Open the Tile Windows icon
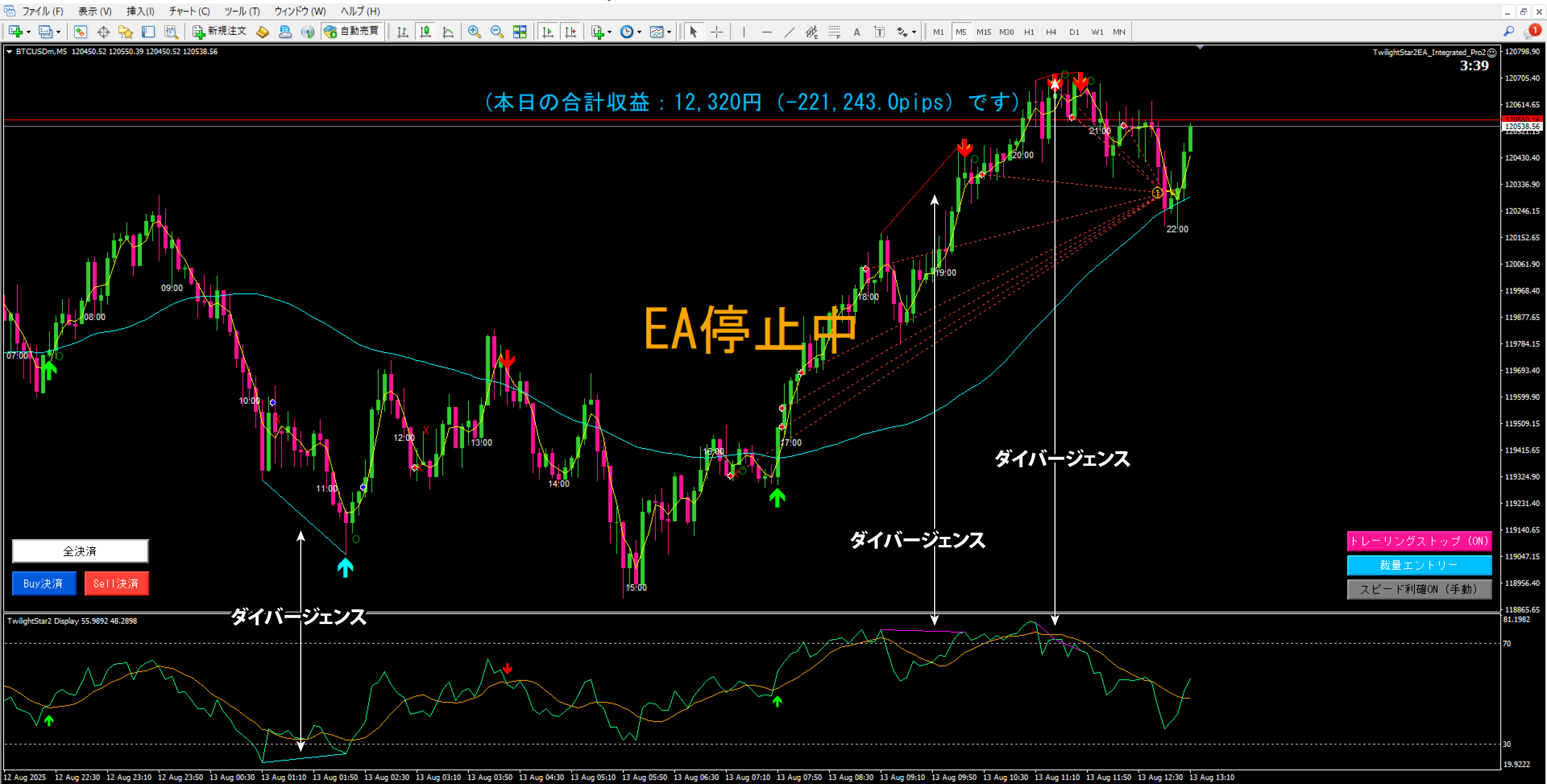The height and width of the screenshot is (784, 1547). click(x=519, y=32)
